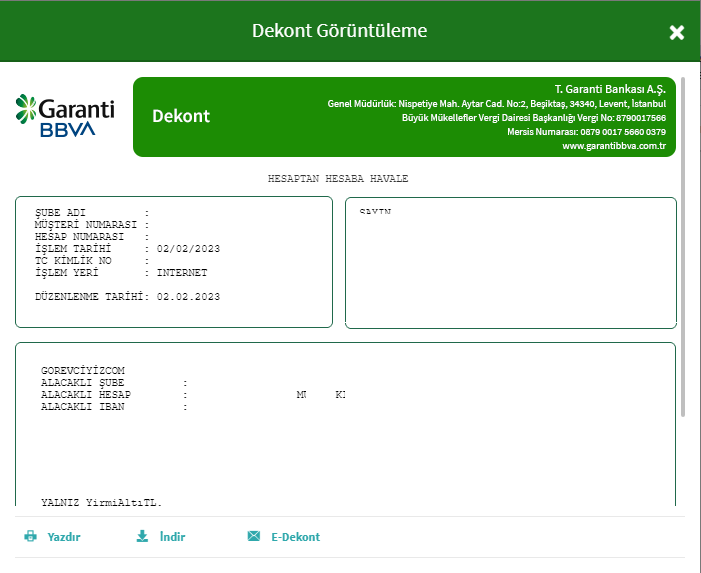701x573 pixels.
Task: Click the İndir download link
Action: click(x=173, y=536)
